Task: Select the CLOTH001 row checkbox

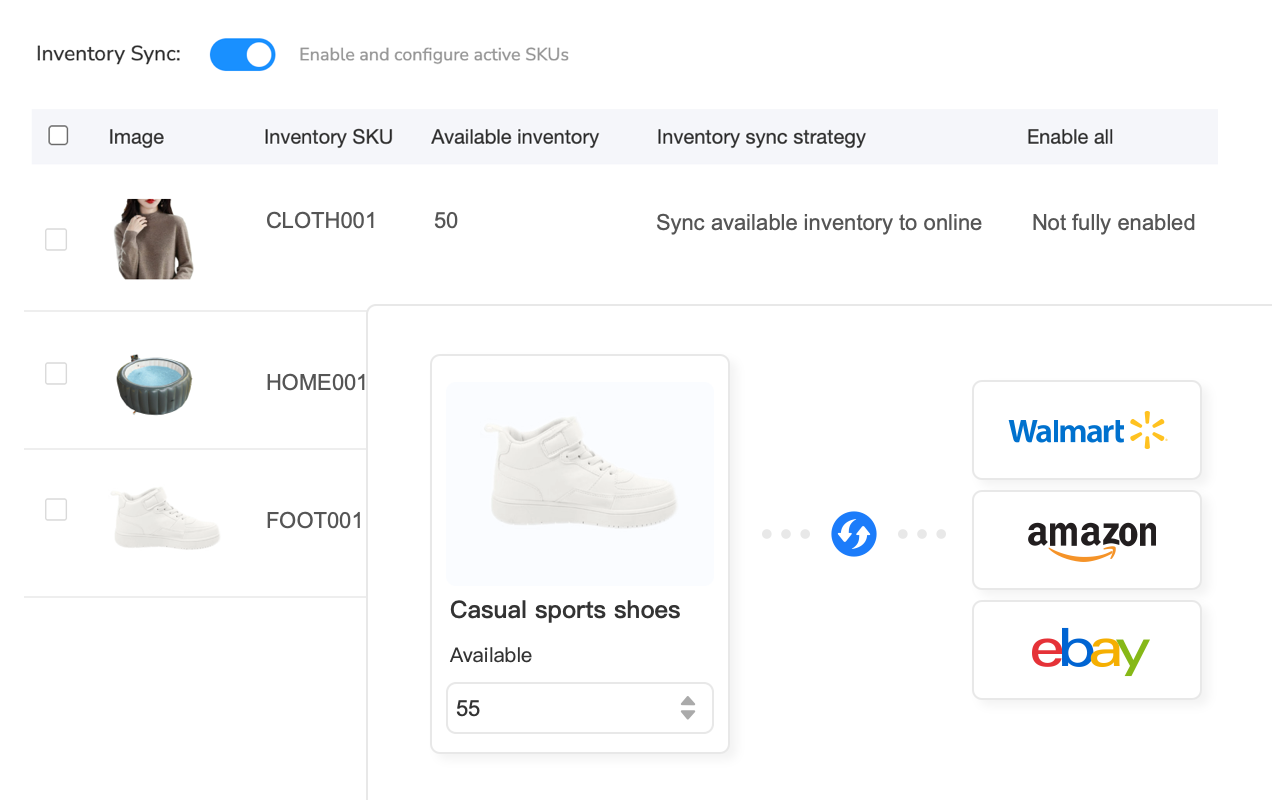Action: pyautogui.click(x=56, y=239)
